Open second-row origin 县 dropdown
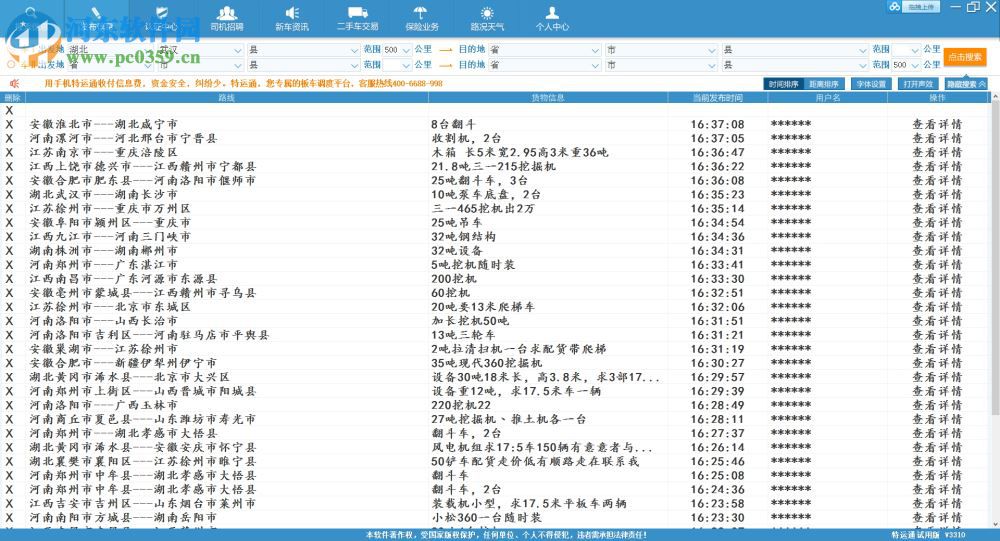The height and width of the screenshot is (541, 1000). 304,65
